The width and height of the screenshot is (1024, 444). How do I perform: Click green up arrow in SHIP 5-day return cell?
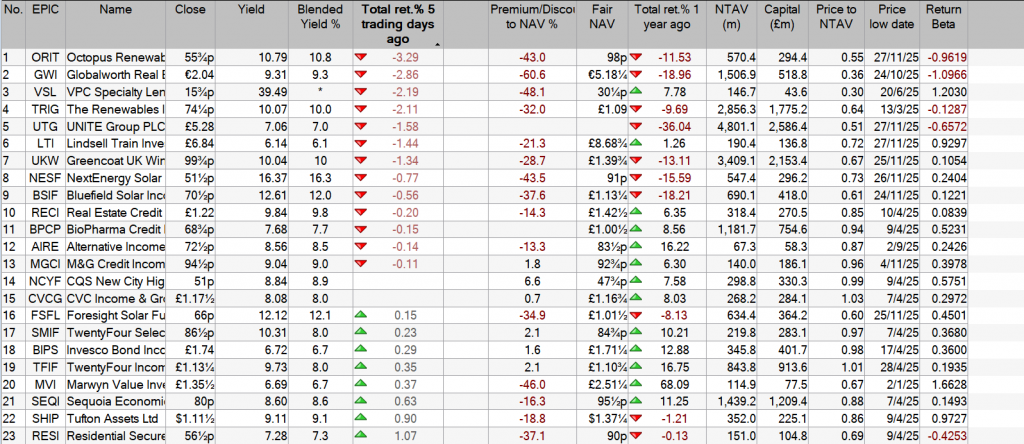pos(361,418)
